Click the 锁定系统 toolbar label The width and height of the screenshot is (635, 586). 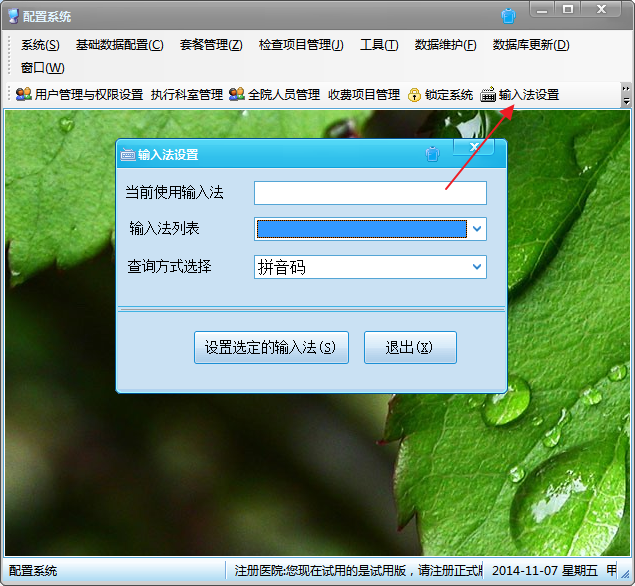[x=449, y=95]
